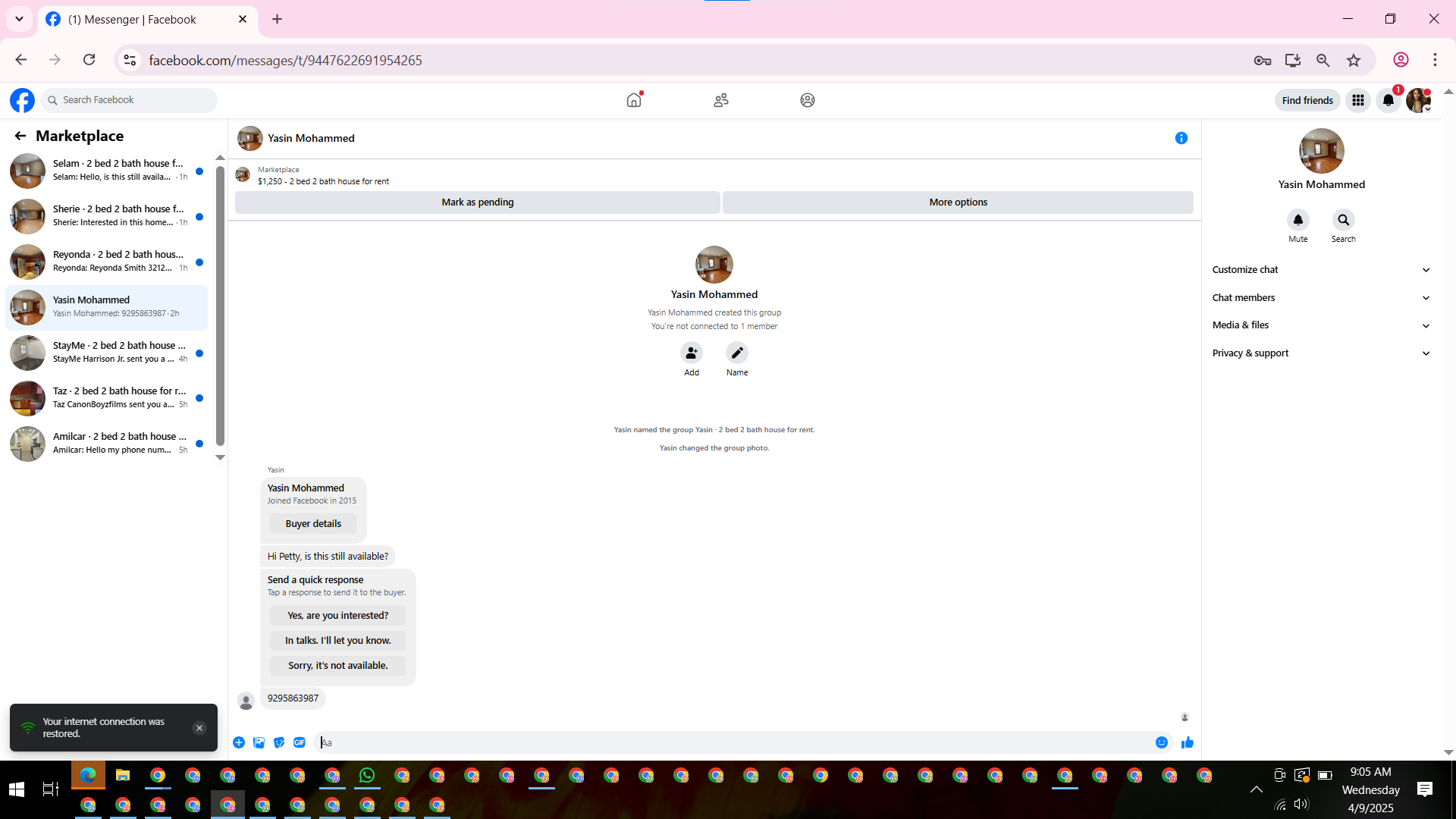This screenshot has height=819, width=1456.
Task: Open Amilcar conversation in list
Action: (x=106, y=444)
